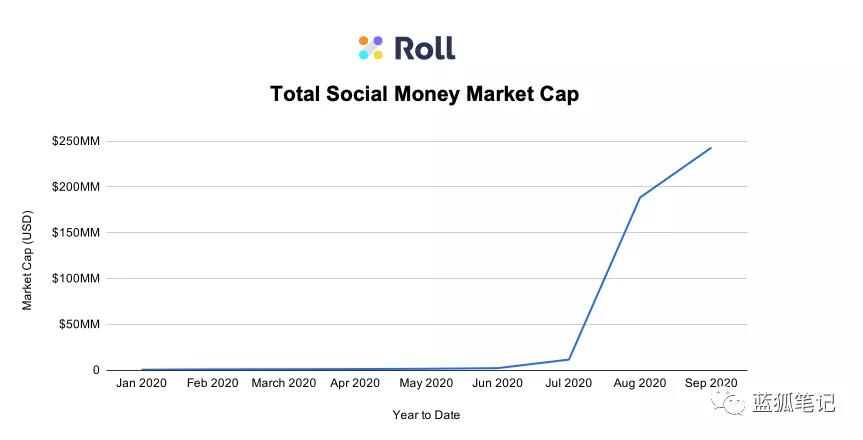This screenshot has width=863, height=440.
Task: Select the March 2020 x-axis label
Action: 284,383
